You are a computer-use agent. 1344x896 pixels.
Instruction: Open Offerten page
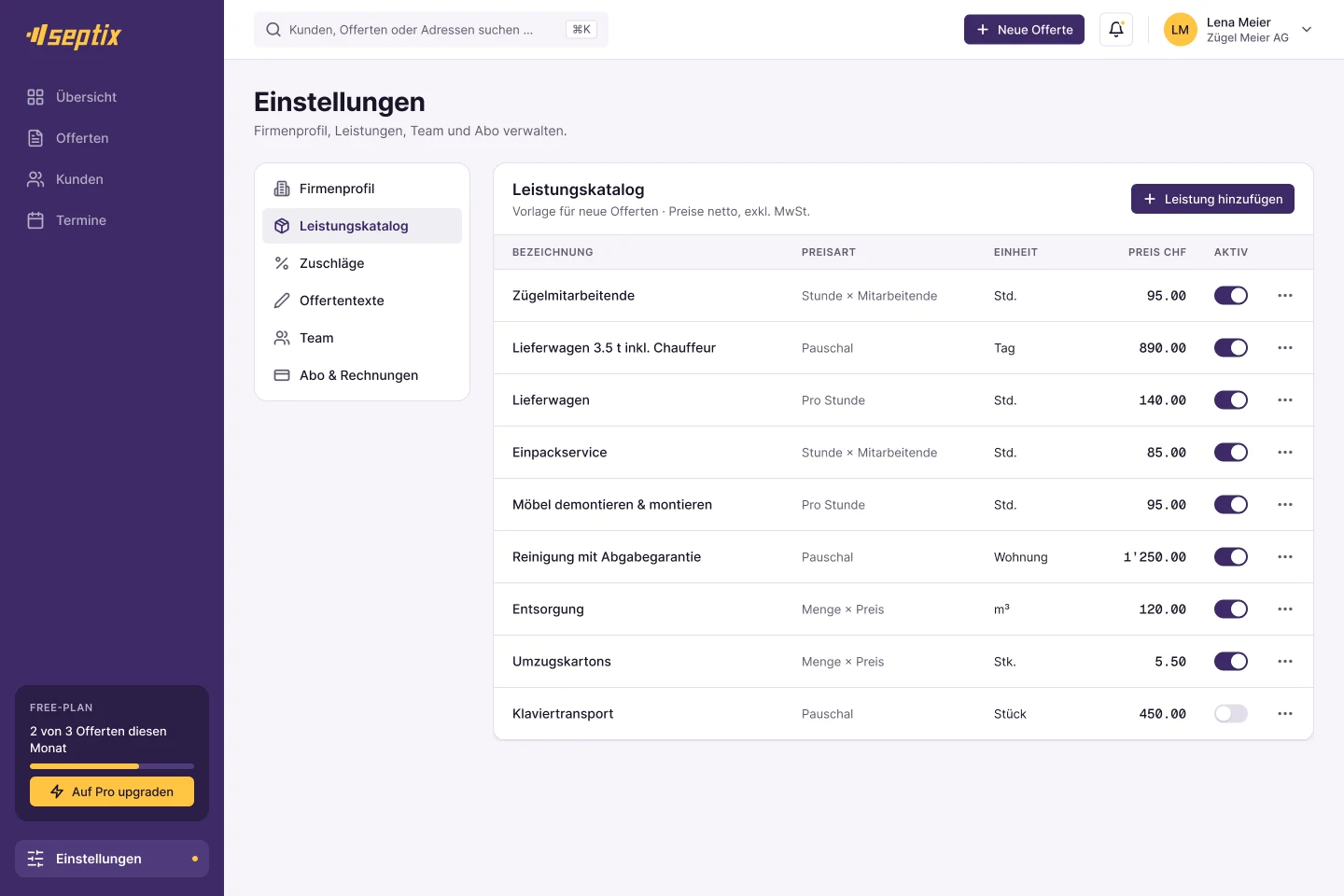coord(112,138)
